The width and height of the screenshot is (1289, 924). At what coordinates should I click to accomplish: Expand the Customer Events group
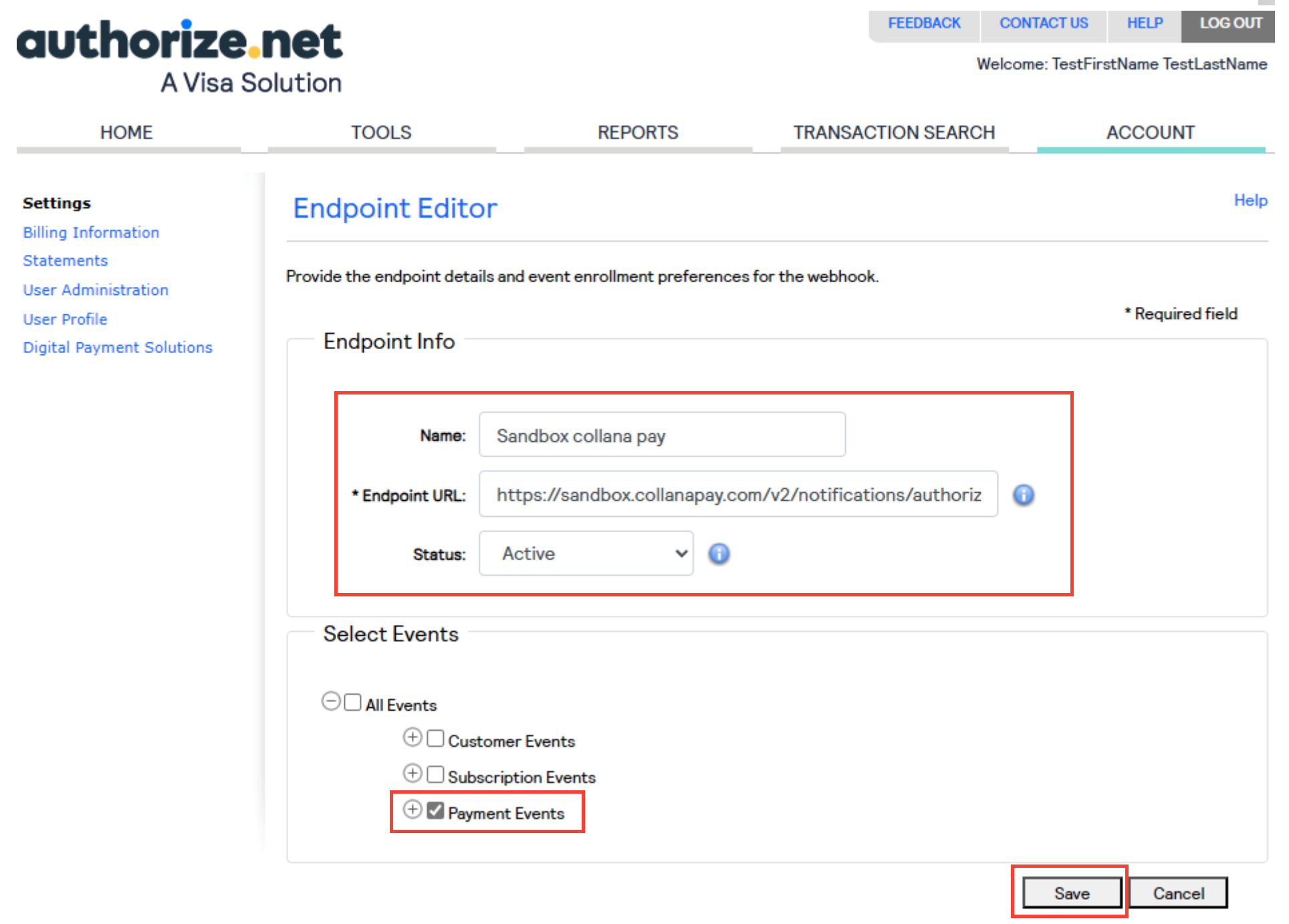point(413,737)
